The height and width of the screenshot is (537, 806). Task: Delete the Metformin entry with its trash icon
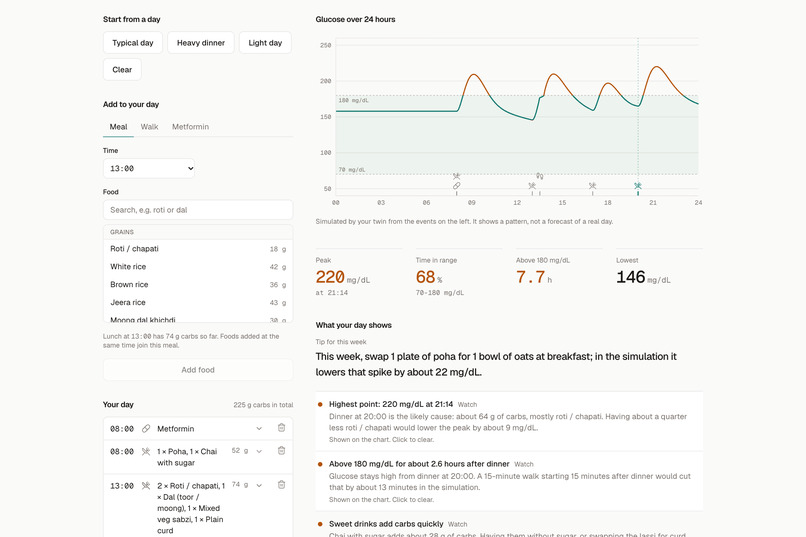[281, 428]
